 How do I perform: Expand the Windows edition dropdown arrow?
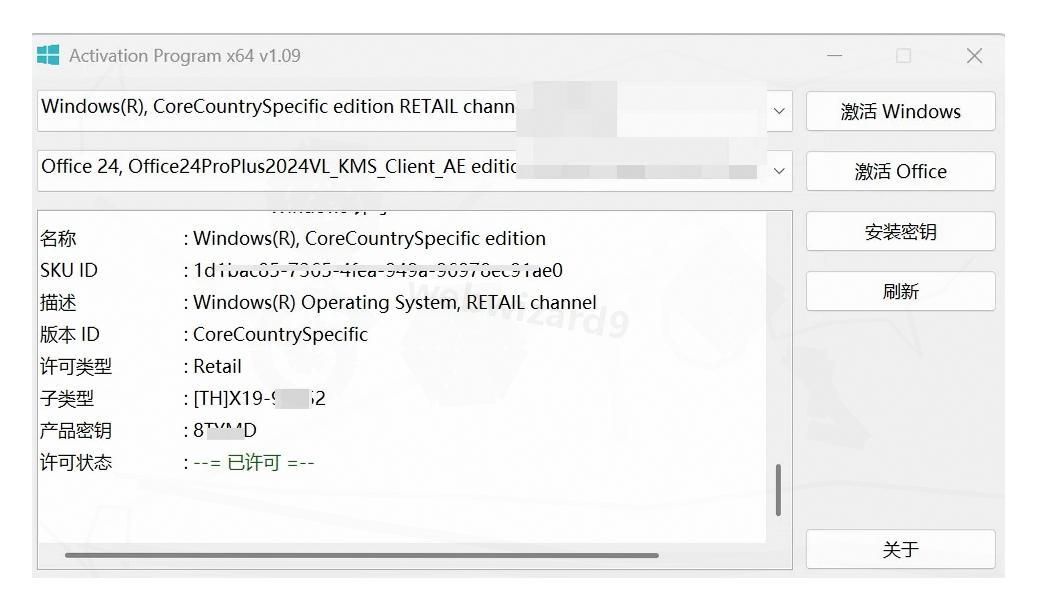779,111
